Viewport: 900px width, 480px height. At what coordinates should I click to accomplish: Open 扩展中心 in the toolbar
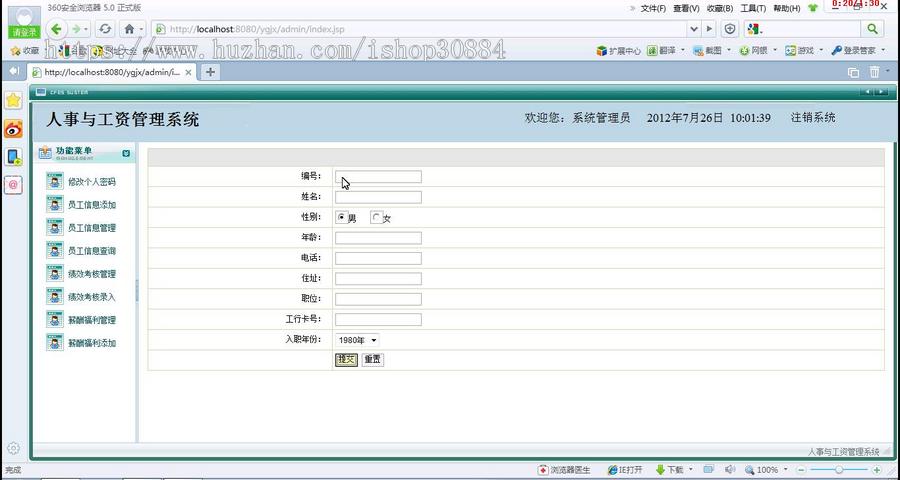coord(619,51)
